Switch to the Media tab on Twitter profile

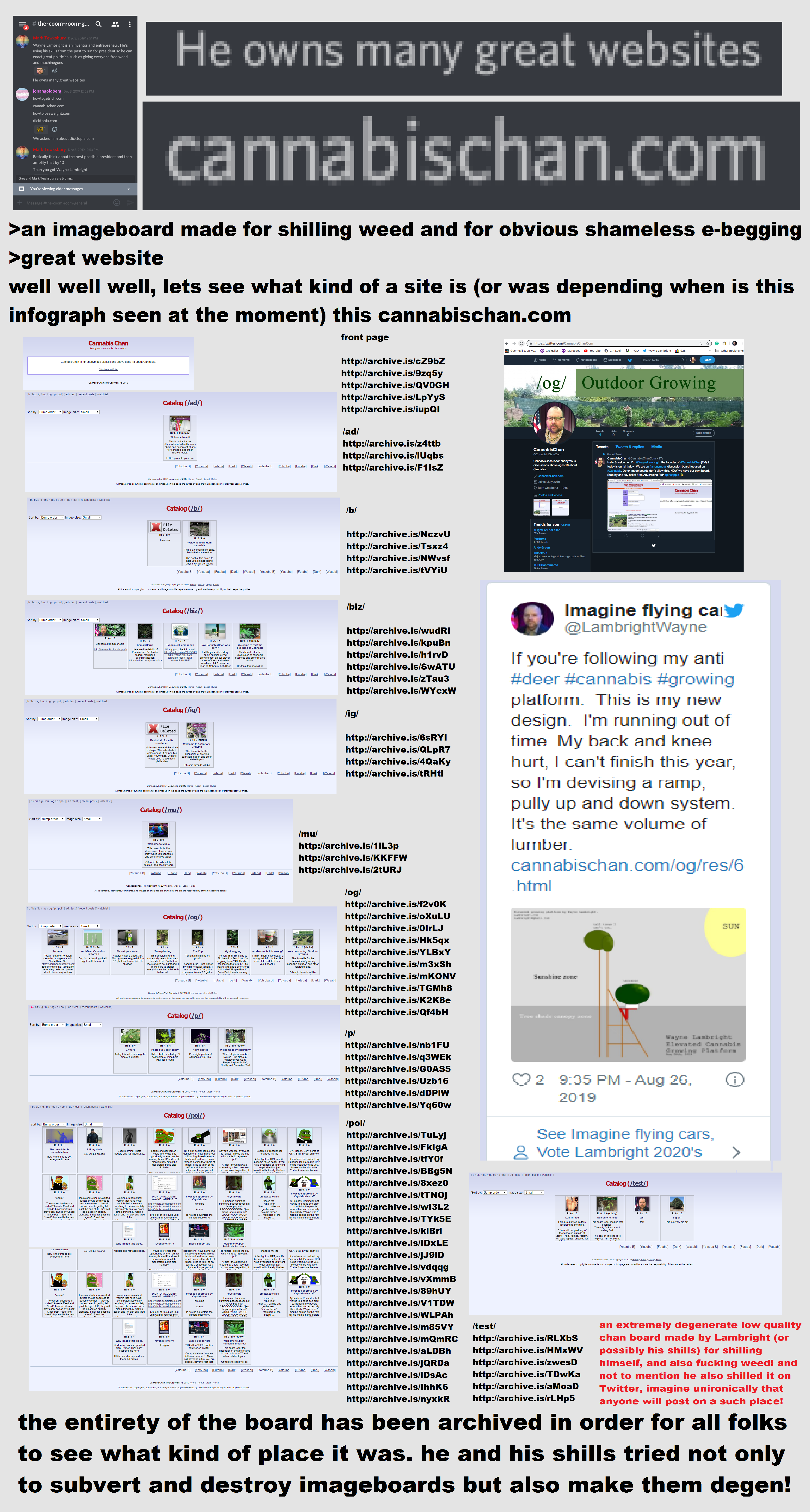click(x=656, y=447)
